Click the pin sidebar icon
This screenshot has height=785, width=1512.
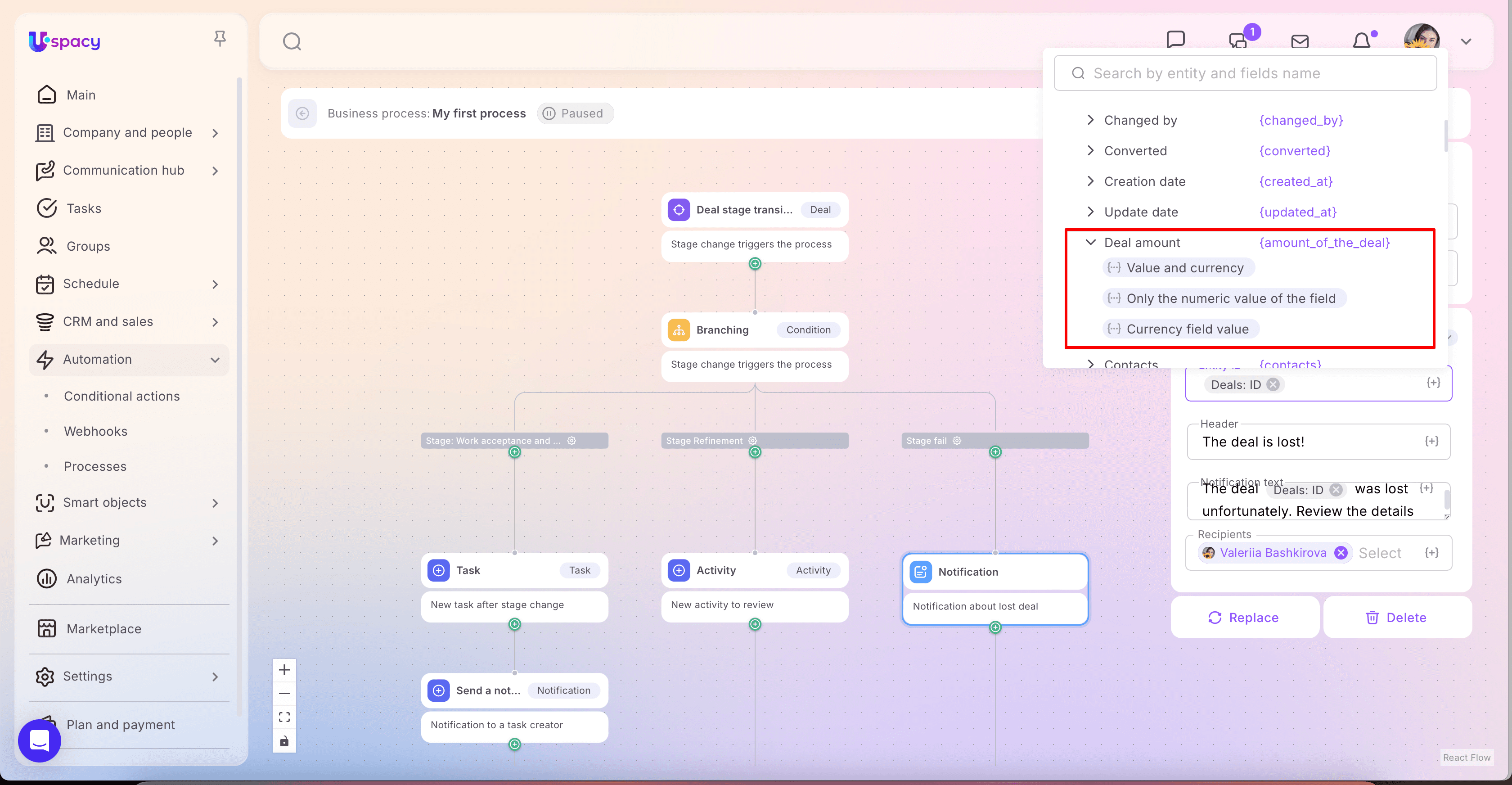(220, 39)
